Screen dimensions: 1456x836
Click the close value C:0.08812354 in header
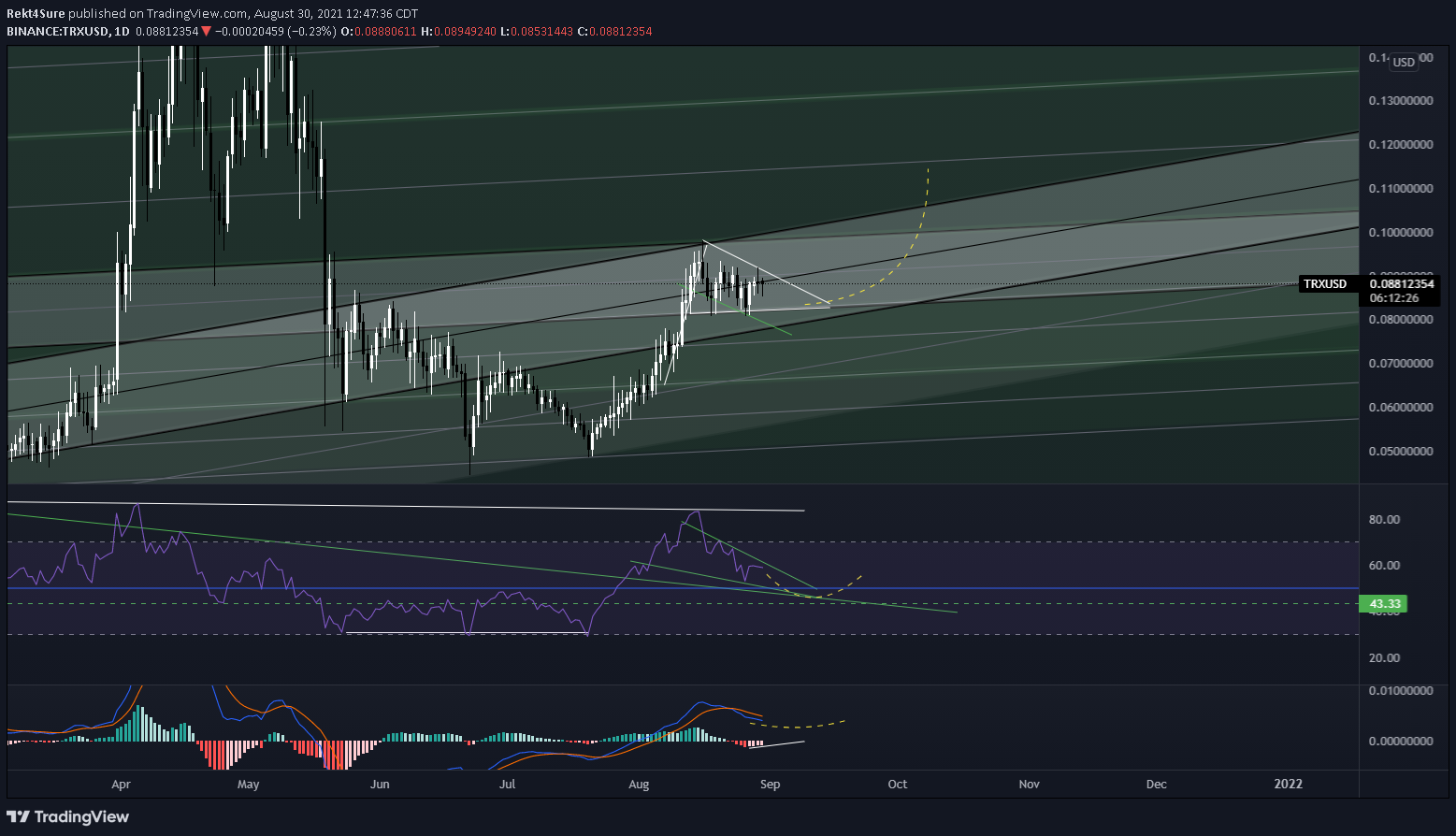pos(614,31)
